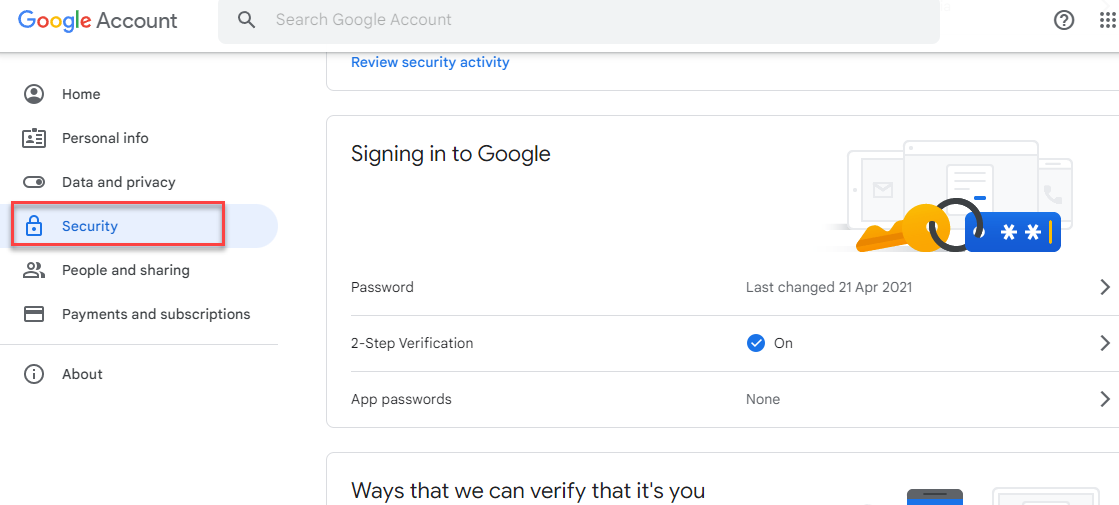Click the Data and privacy toggle icon
Viewport: 1119px width, 505px height.
34,183
